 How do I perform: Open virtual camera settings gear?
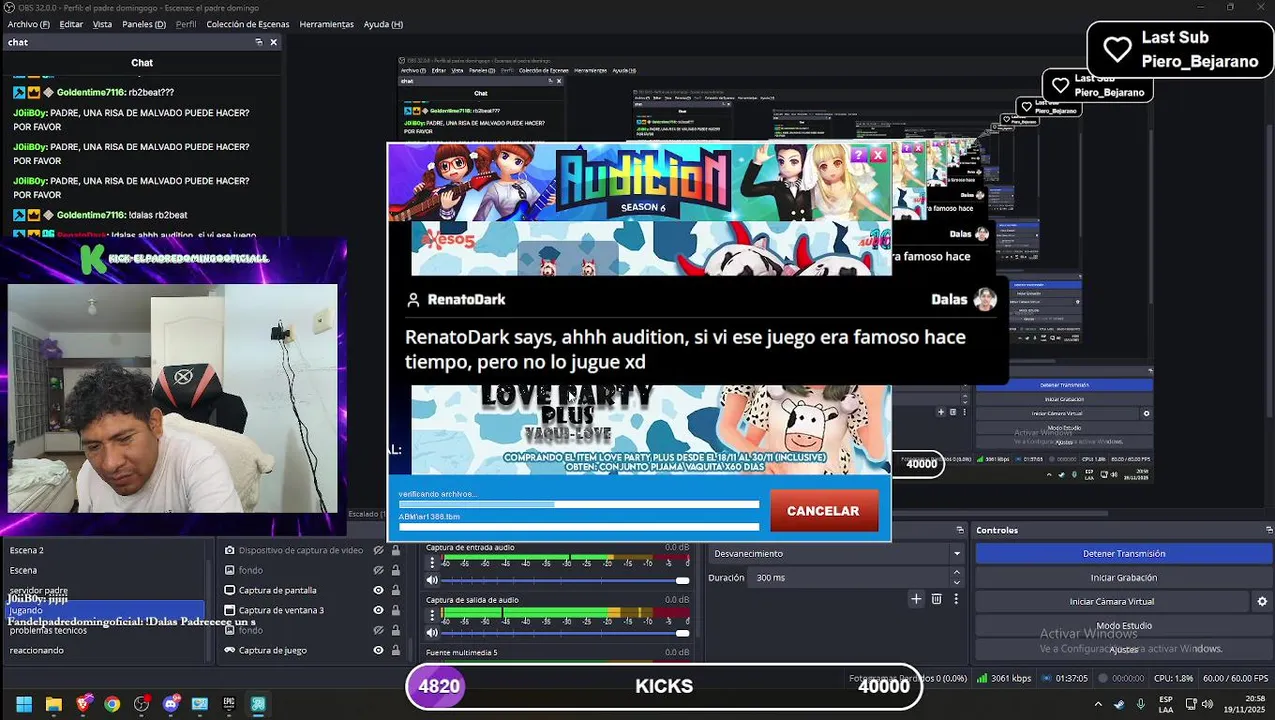[1262, 602]
